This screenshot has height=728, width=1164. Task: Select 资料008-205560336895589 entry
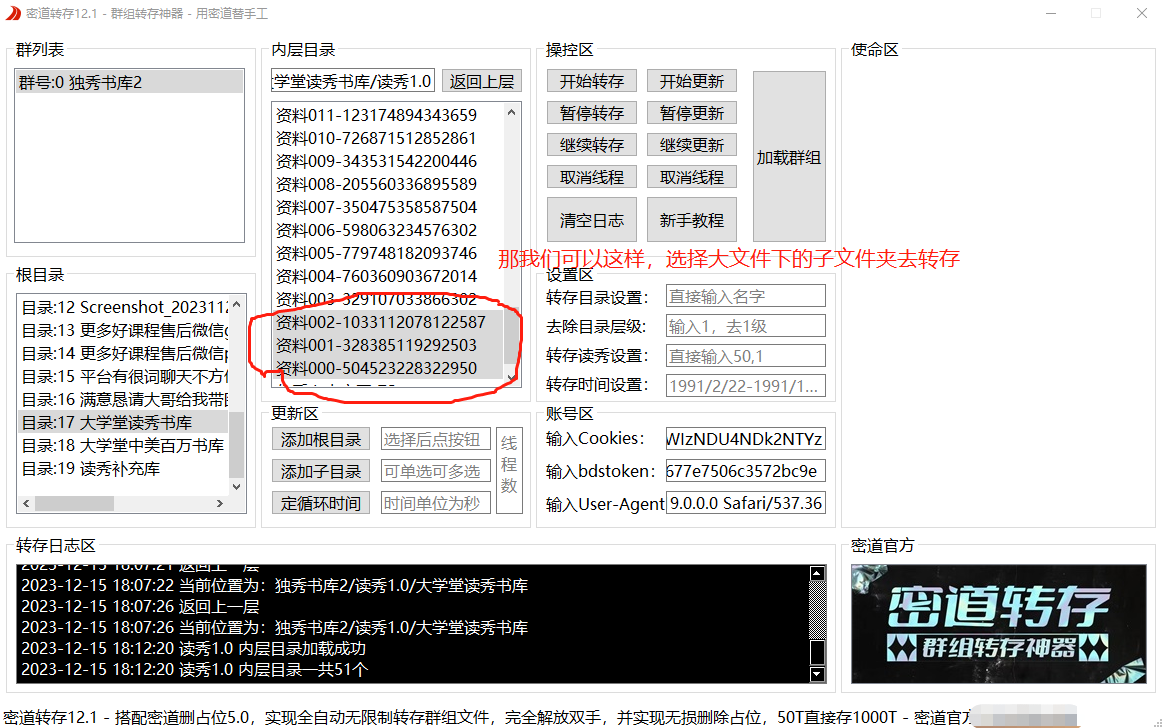389,184
